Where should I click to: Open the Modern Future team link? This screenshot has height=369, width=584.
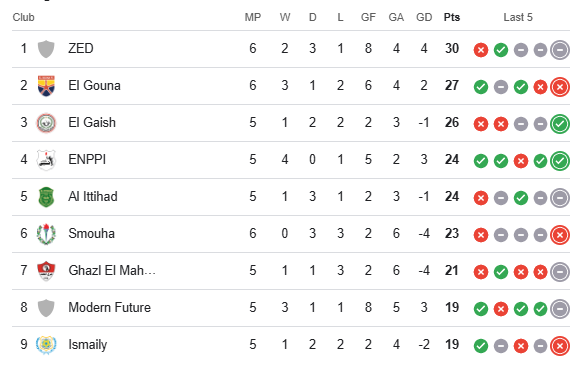pos(110,308)
